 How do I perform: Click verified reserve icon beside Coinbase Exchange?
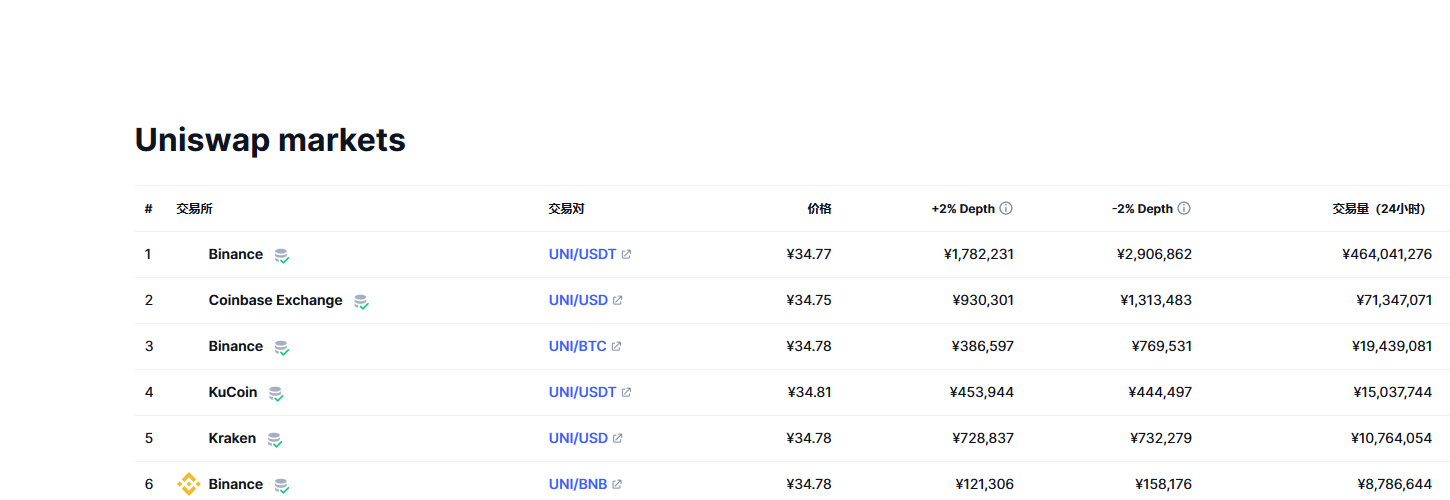pyautogui.click(x=361, y=301)
